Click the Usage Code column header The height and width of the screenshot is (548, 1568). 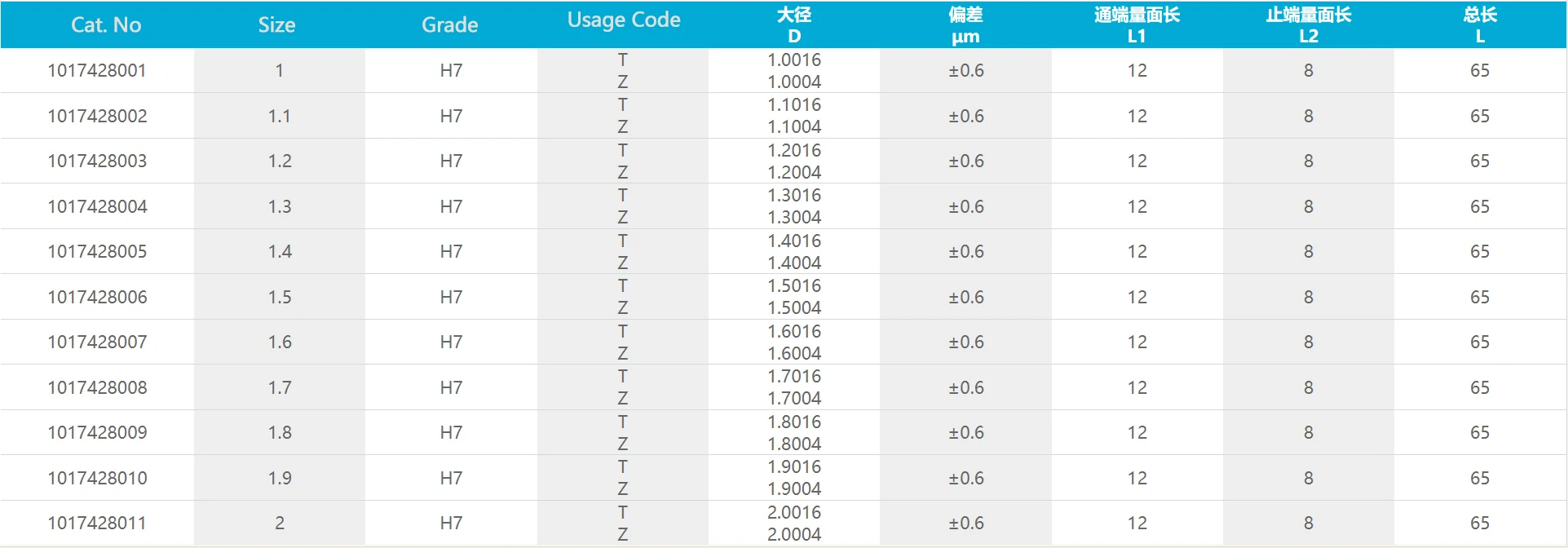click(x=624, y=20)
